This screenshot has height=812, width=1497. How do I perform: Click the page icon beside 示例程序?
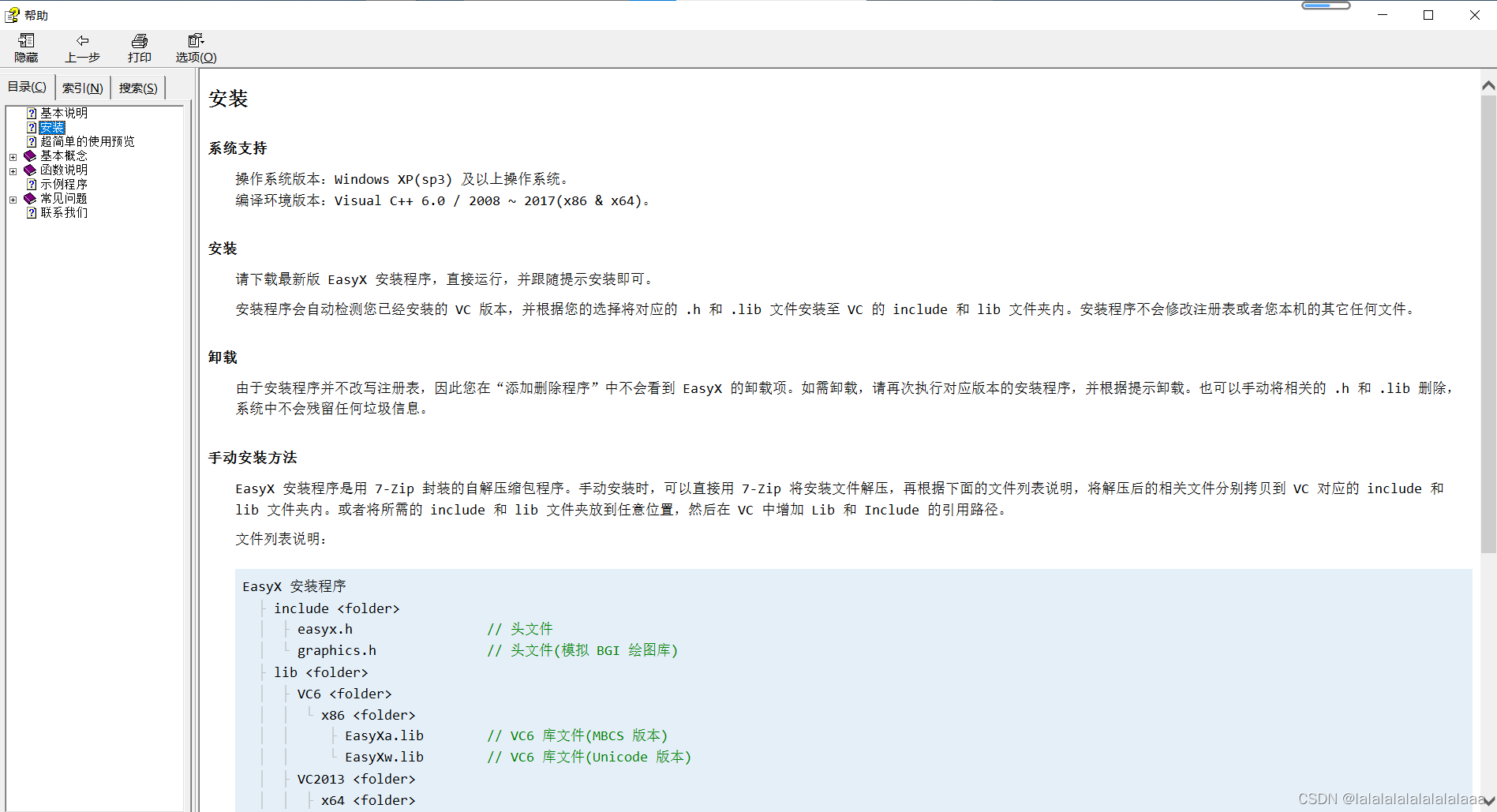pos(32,185)
